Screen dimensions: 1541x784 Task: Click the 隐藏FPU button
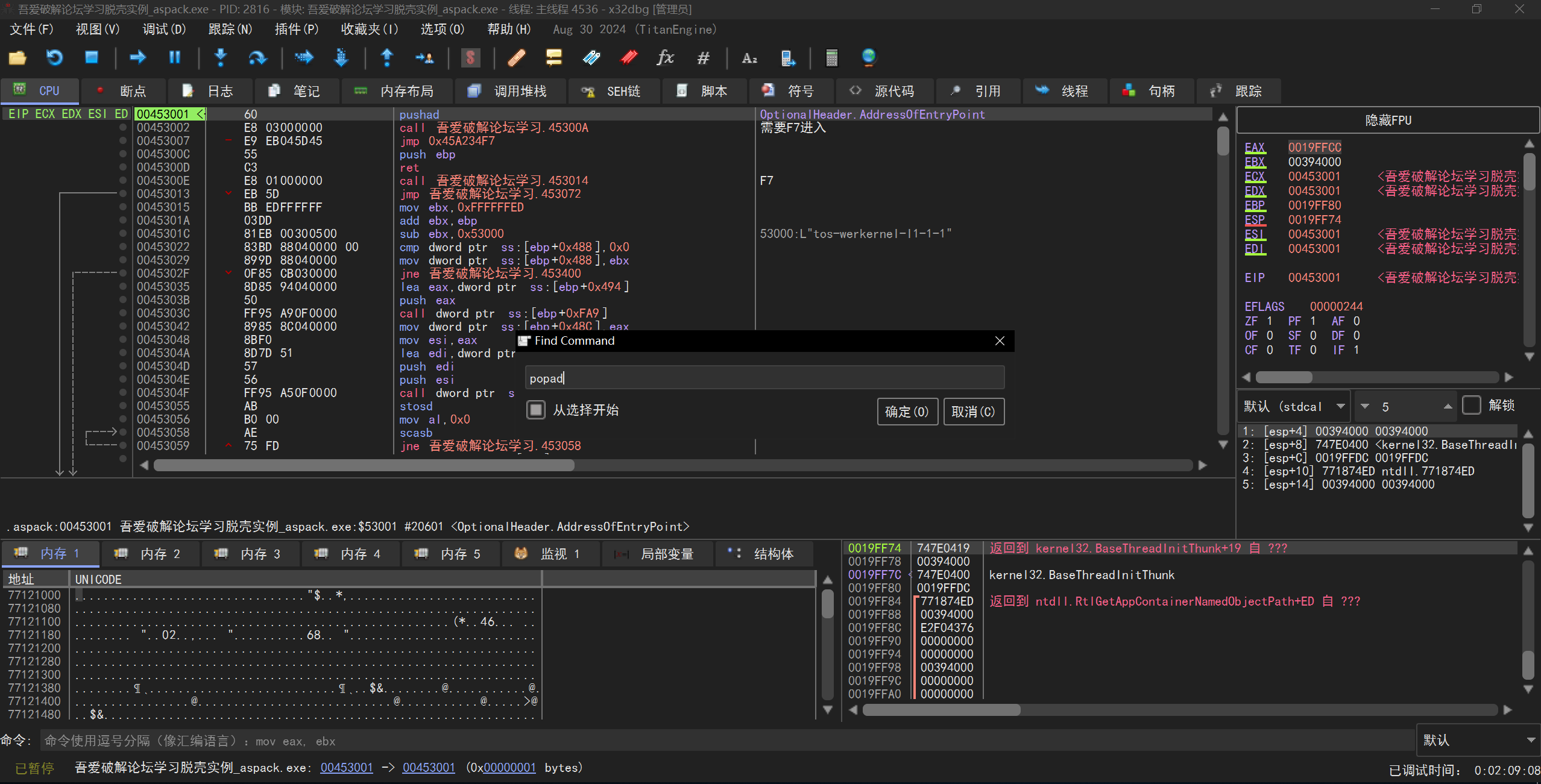point(1387,121)
